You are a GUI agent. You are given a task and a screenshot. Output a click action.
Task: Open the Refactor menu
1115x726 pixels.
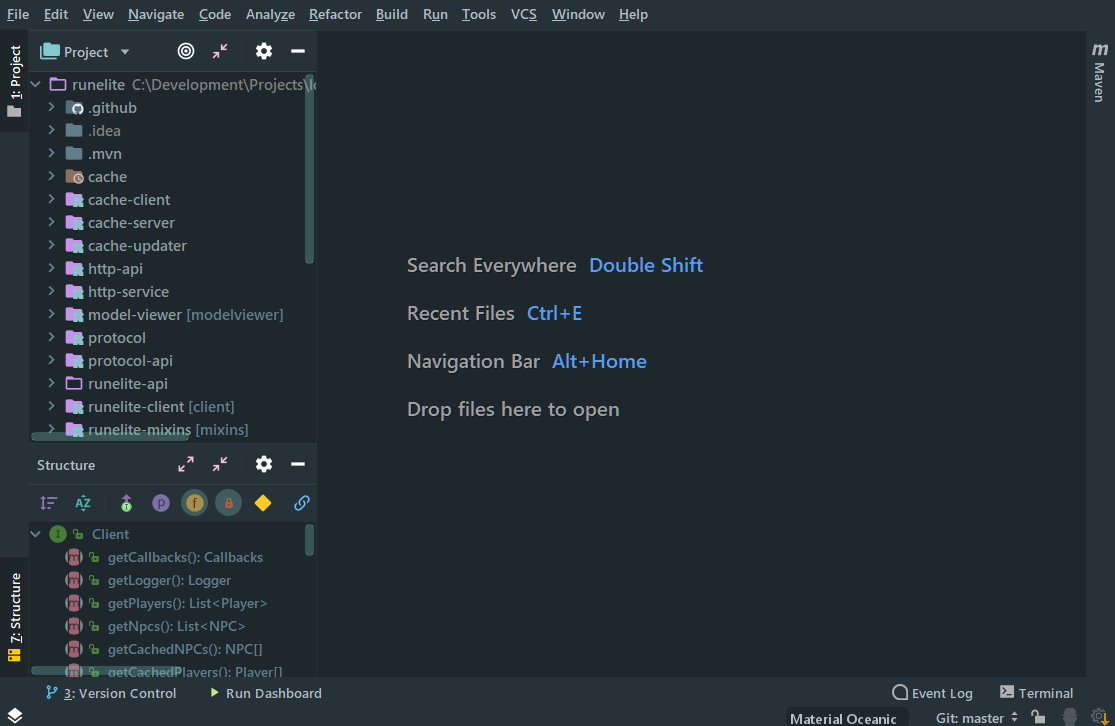click(335, 14)
